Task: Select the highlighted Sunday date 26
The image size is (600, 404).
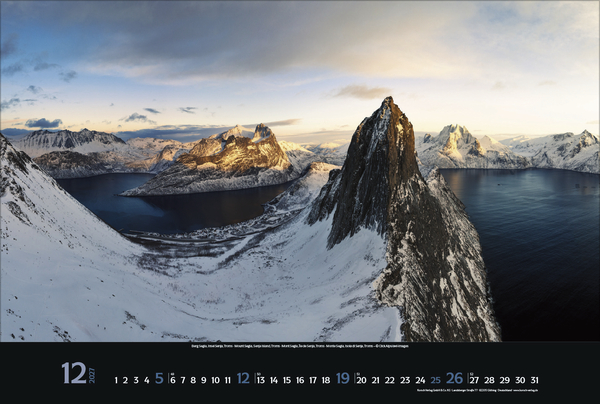Action: click(x=454, y=379)
